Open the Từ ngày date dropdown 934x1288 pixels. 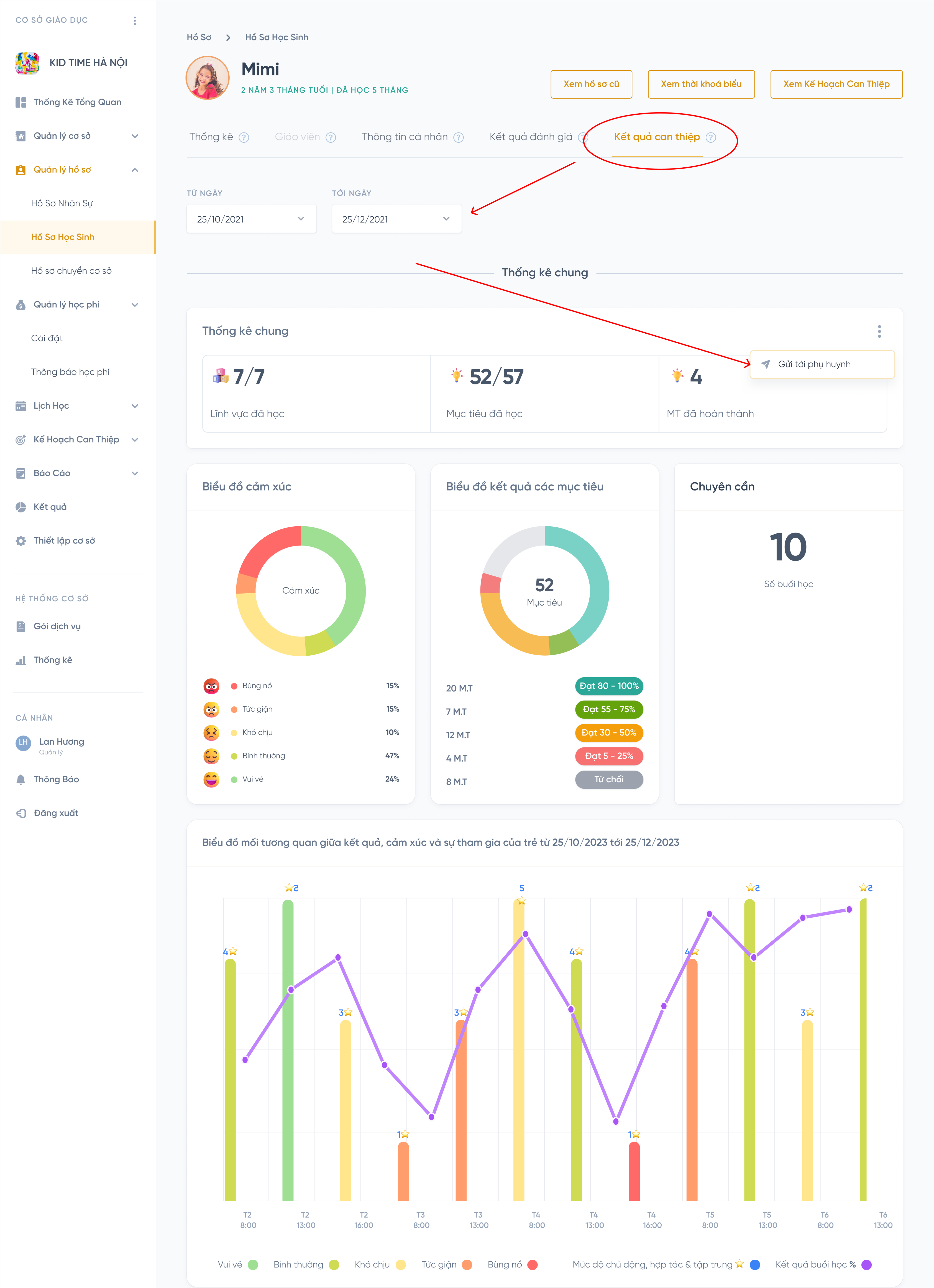click(x=251, y=219)
